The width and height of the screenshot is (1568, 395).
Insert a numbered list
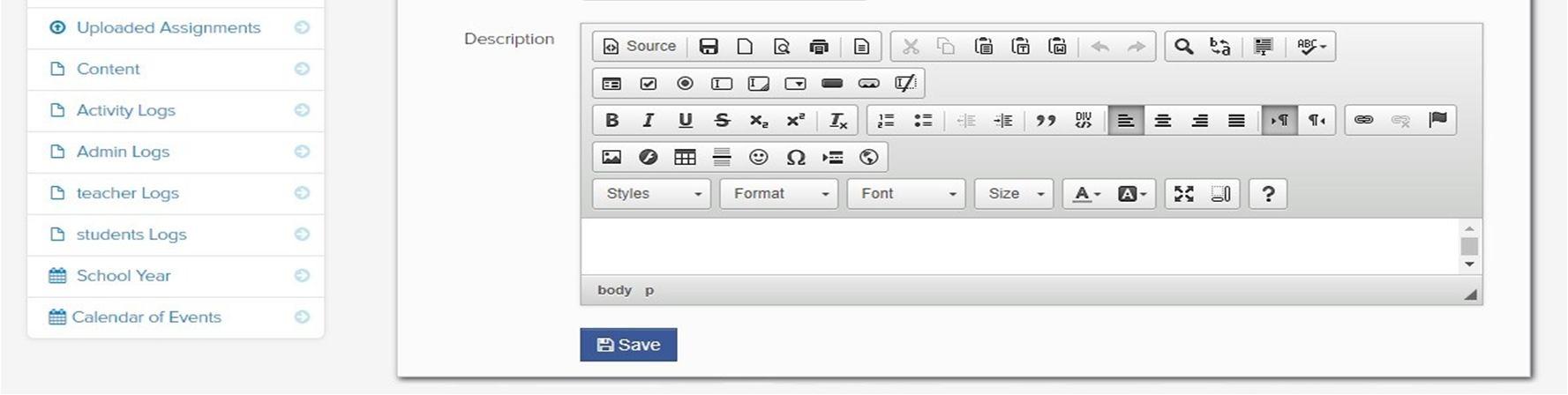coord(886,121)
